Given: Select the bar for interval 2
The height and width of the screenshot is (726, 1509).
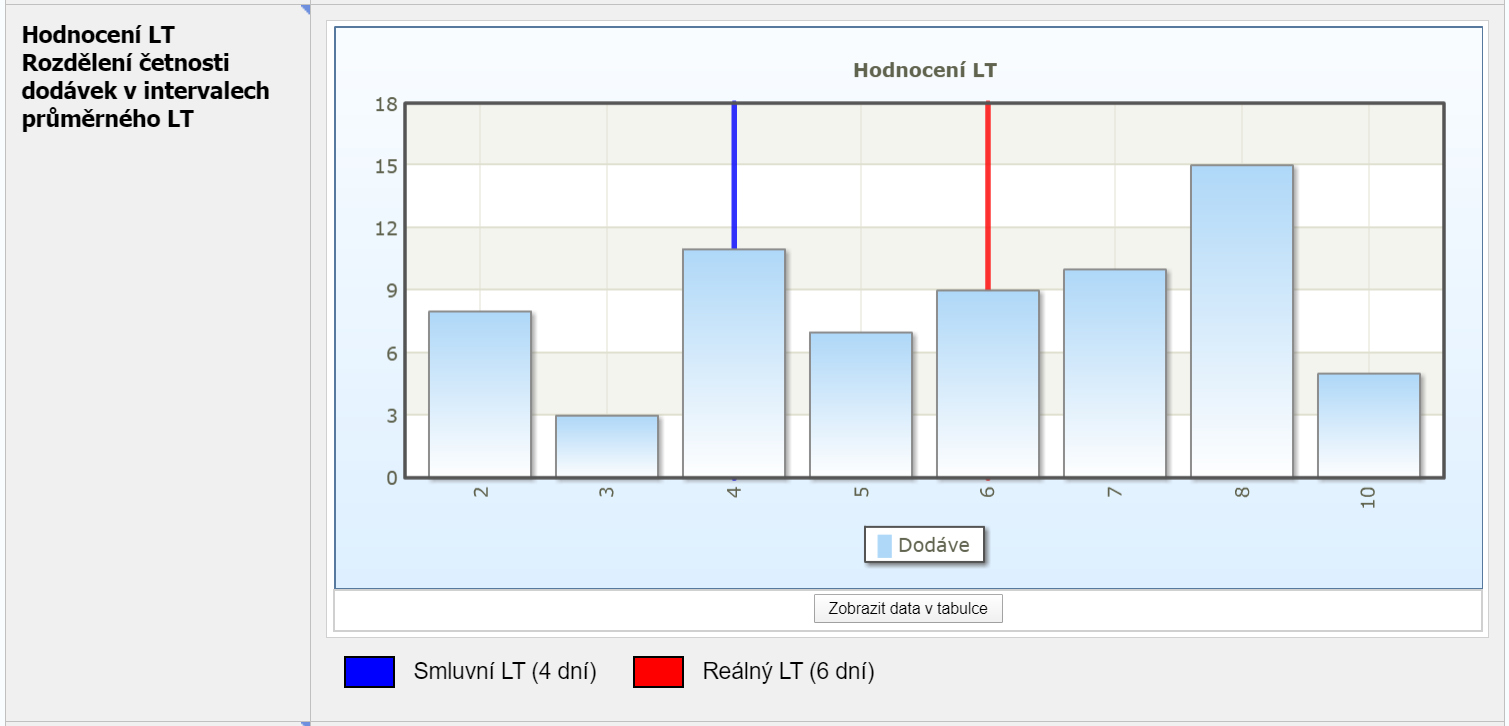Looking at the screenshot, I should point(480,394).
